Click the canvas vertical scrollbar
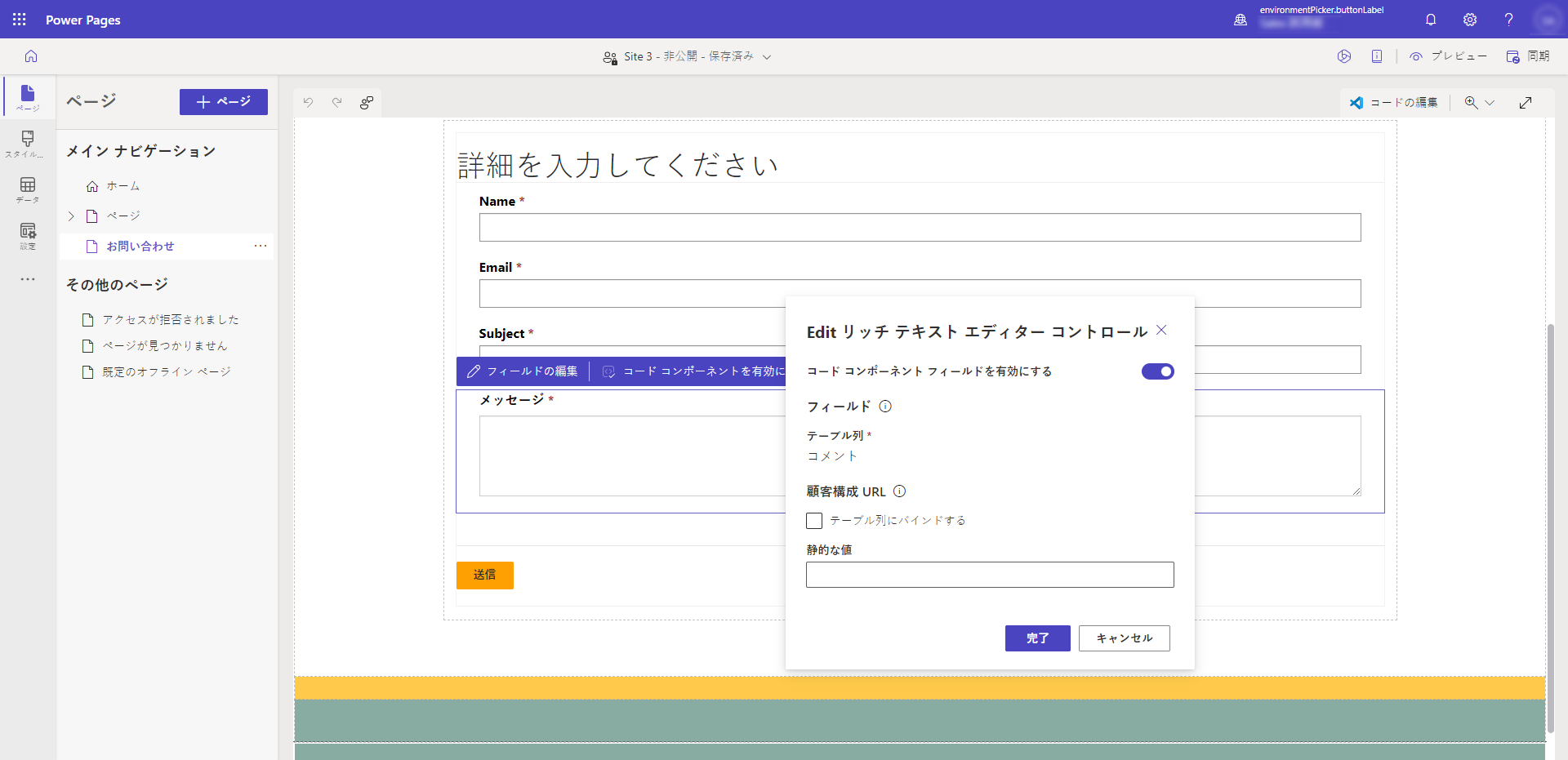The image size is (1568, 760). point(1550,528)
